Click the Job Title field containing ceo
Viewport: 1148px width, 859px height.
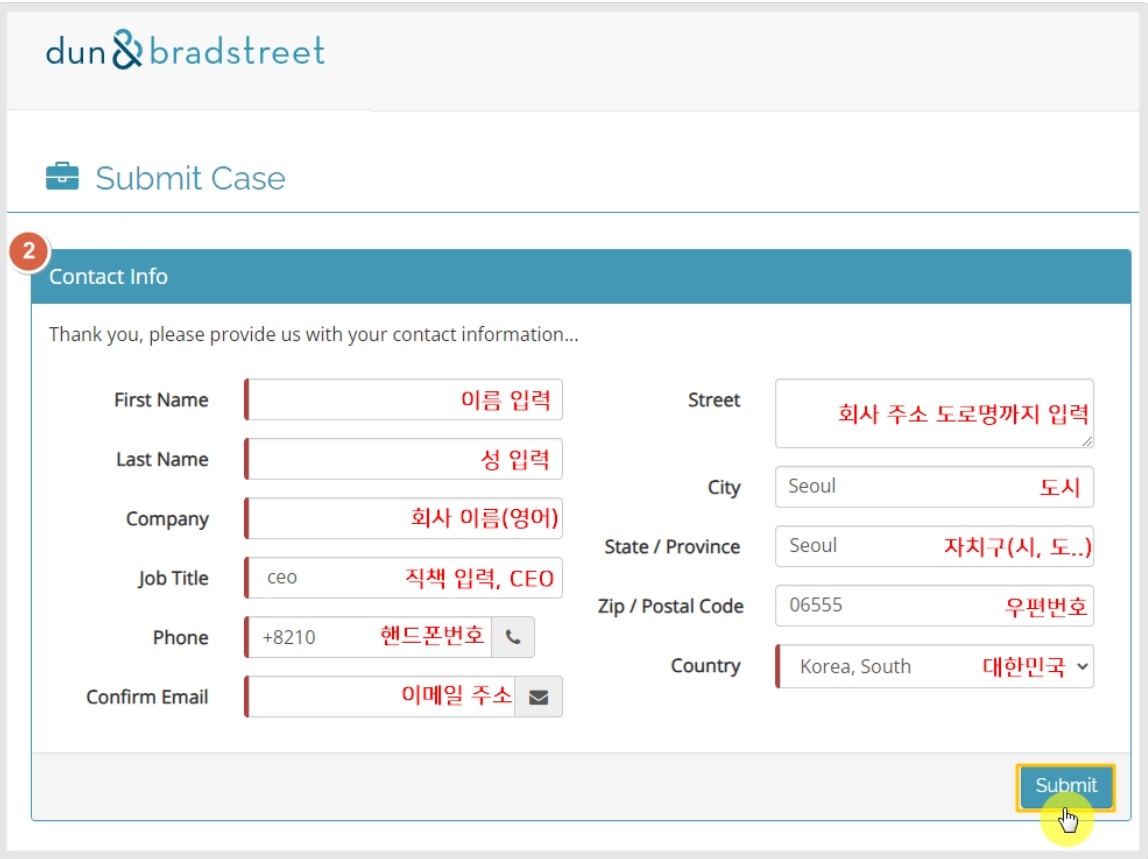[403, 578]
